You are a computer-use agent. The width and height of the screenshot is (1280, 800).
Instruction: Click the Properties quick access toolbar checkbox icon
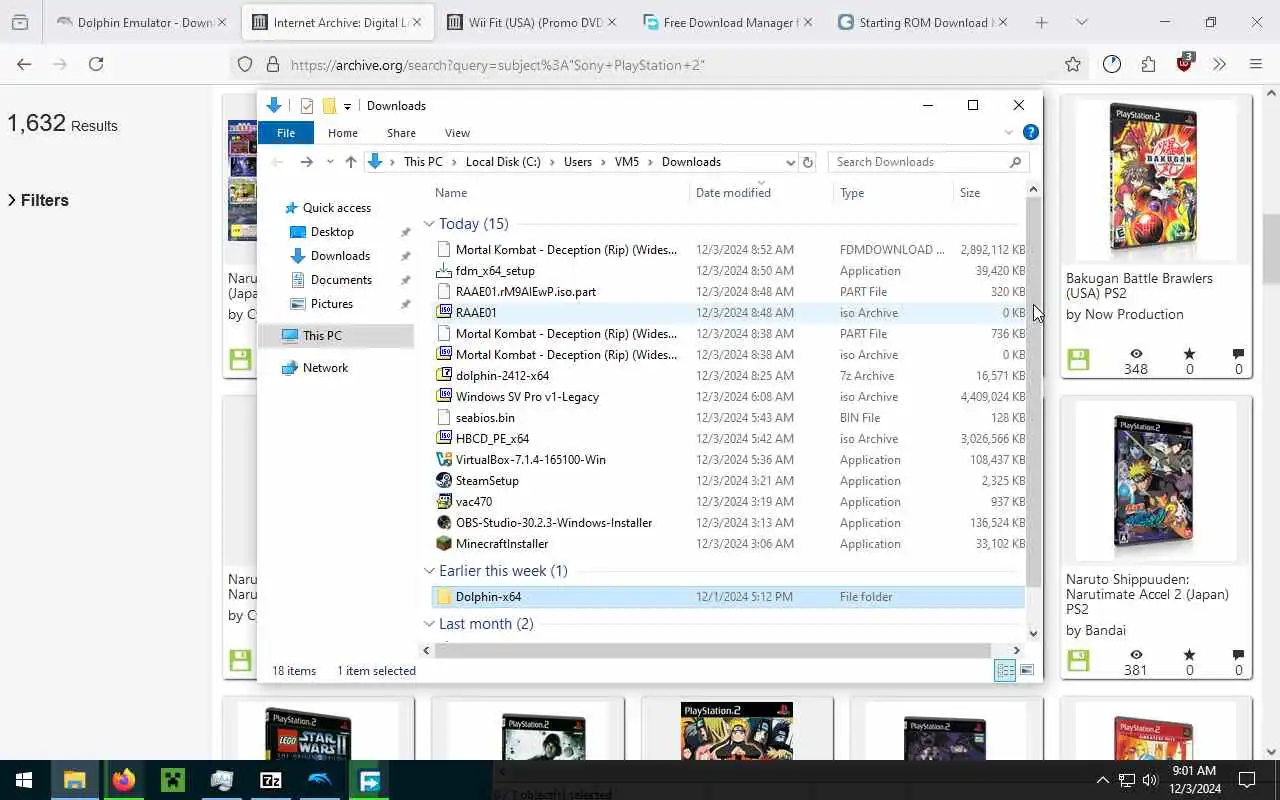point(307,106)
